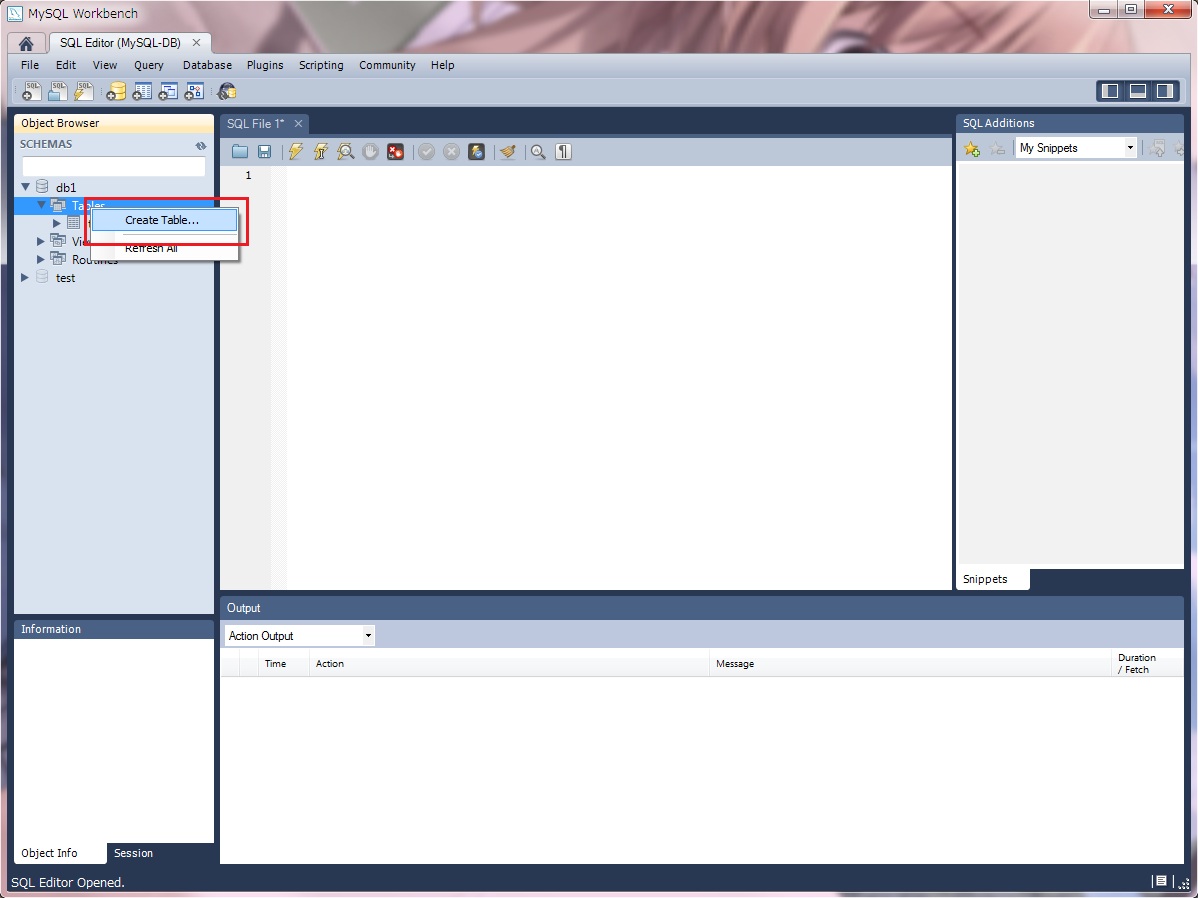Run EXPLAIN on the current statement
This screenshot has height=898, width=1198.
(x=345, y=151)
